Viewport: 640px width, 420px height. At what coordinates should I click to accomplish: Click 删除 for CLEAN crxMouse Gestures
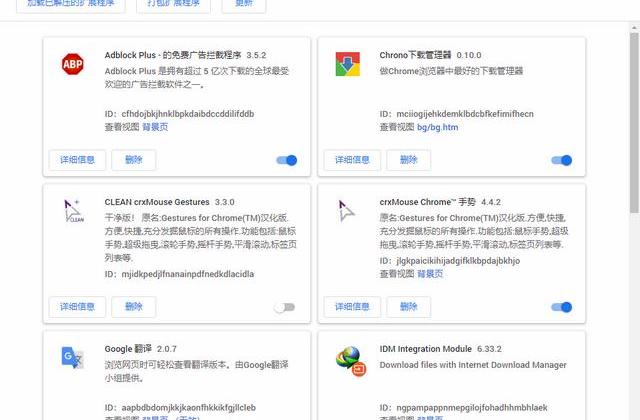pos(133,307)
